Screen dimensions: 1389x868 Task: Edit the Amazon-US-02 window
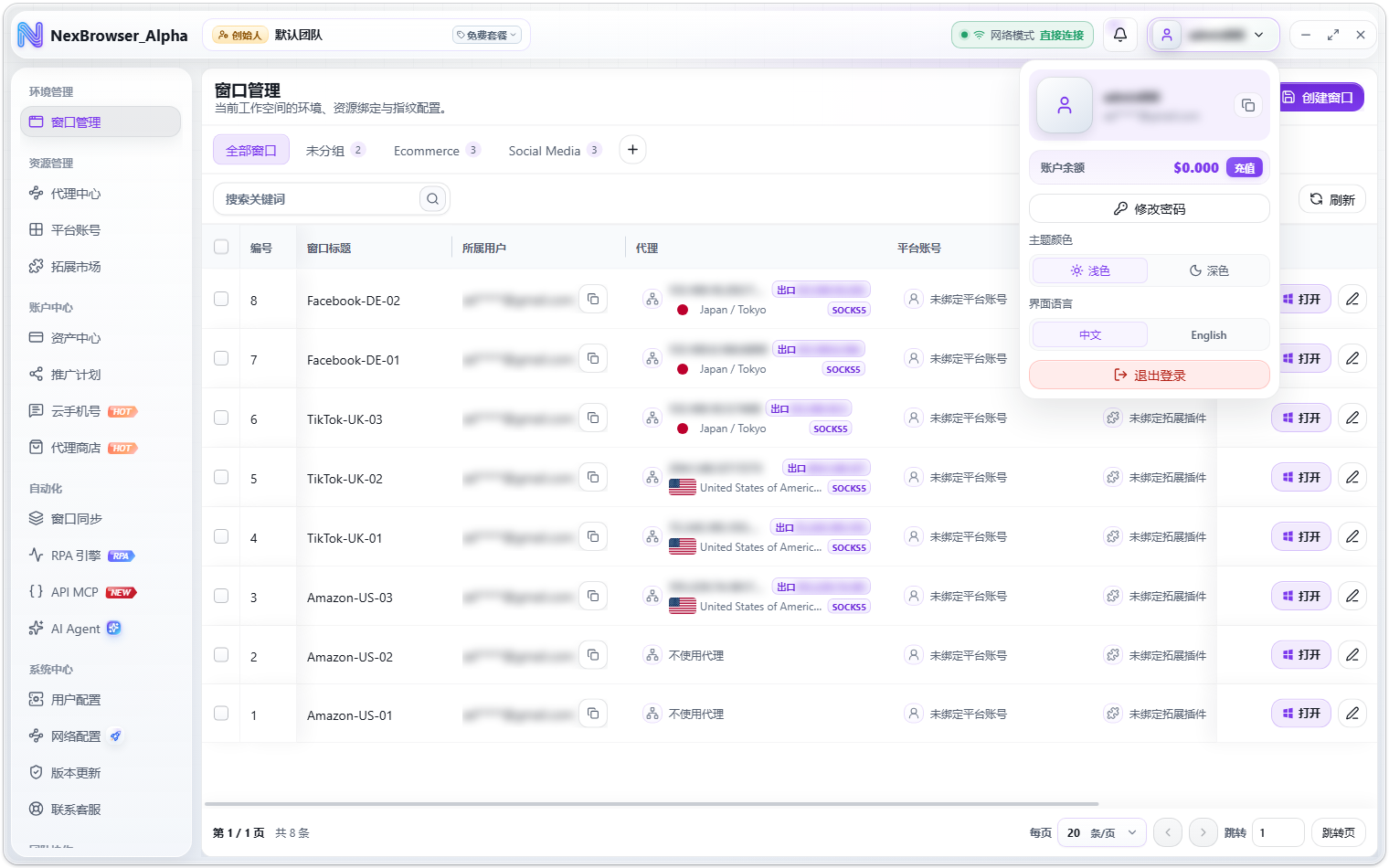(x=1352, y=654)
